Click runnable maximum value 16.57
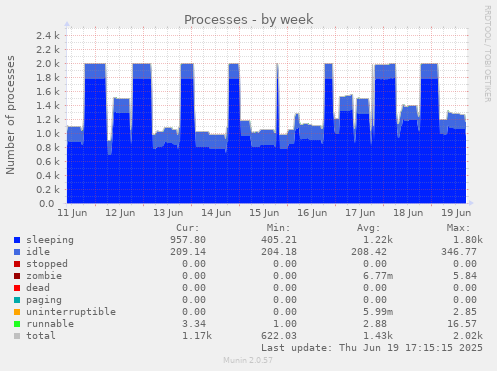 (x=462, y=324)
